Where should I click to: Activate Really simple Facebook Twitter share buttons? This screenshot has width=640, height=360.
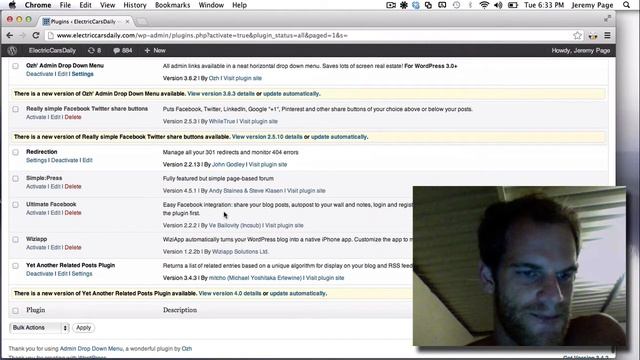(x=36, y=117)
